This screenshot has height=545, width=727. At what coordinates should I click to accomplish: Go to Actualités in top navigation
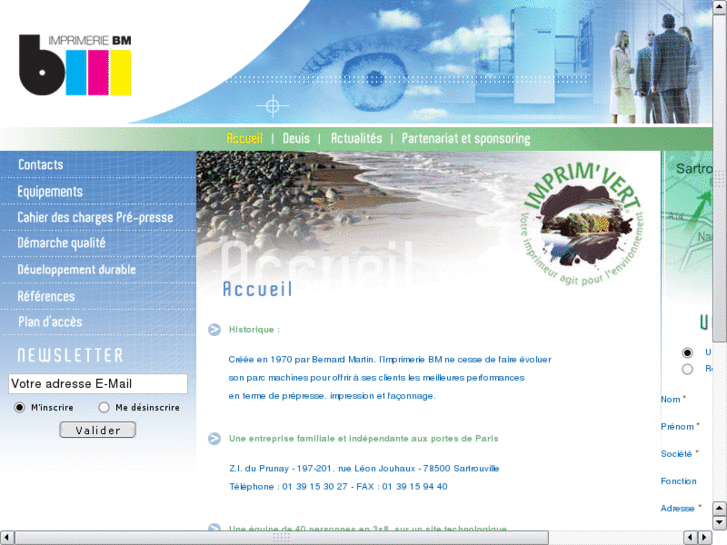(x=356, y=138)
